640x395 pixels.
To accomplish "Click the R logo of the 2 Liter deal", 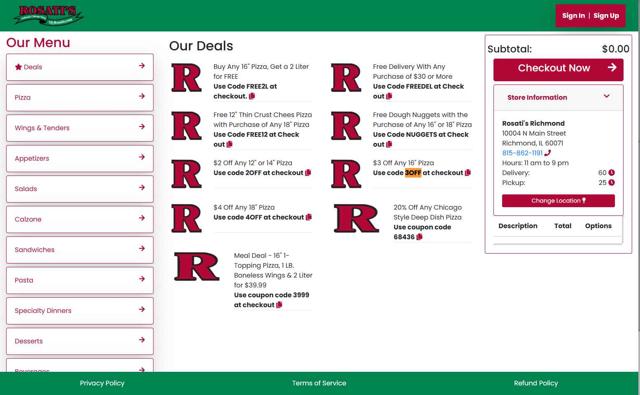I will click(187, 78).
